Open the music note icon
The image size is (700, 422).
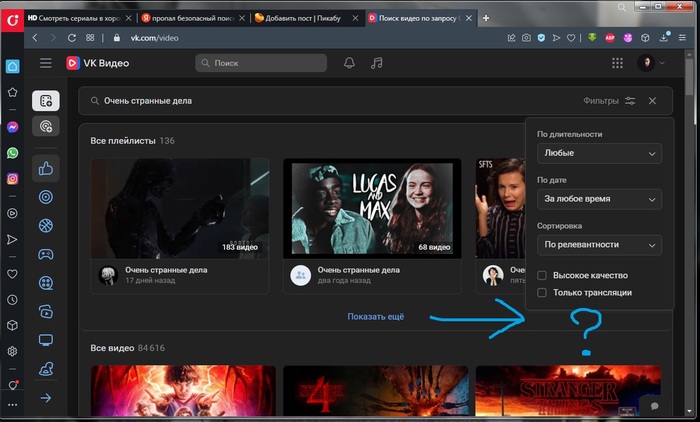coord(376,63)
